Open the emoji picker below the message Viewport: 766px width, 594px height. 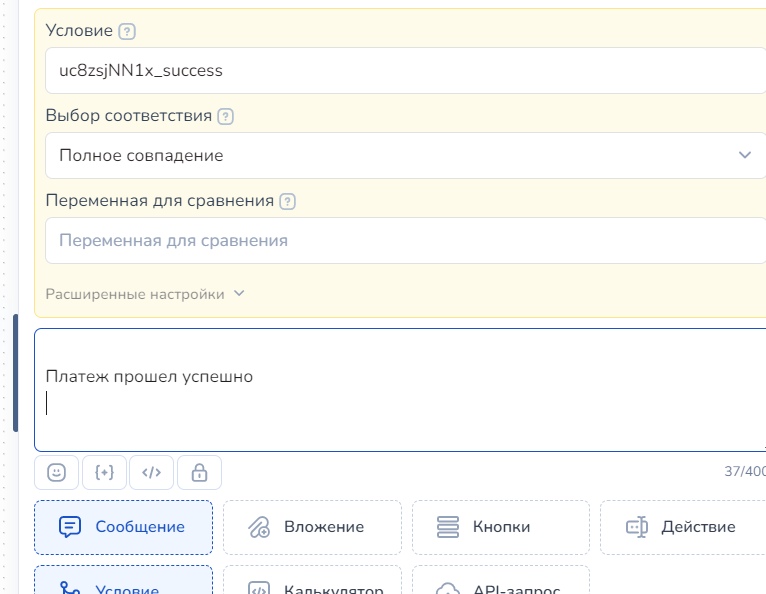[x=56, y=473]
